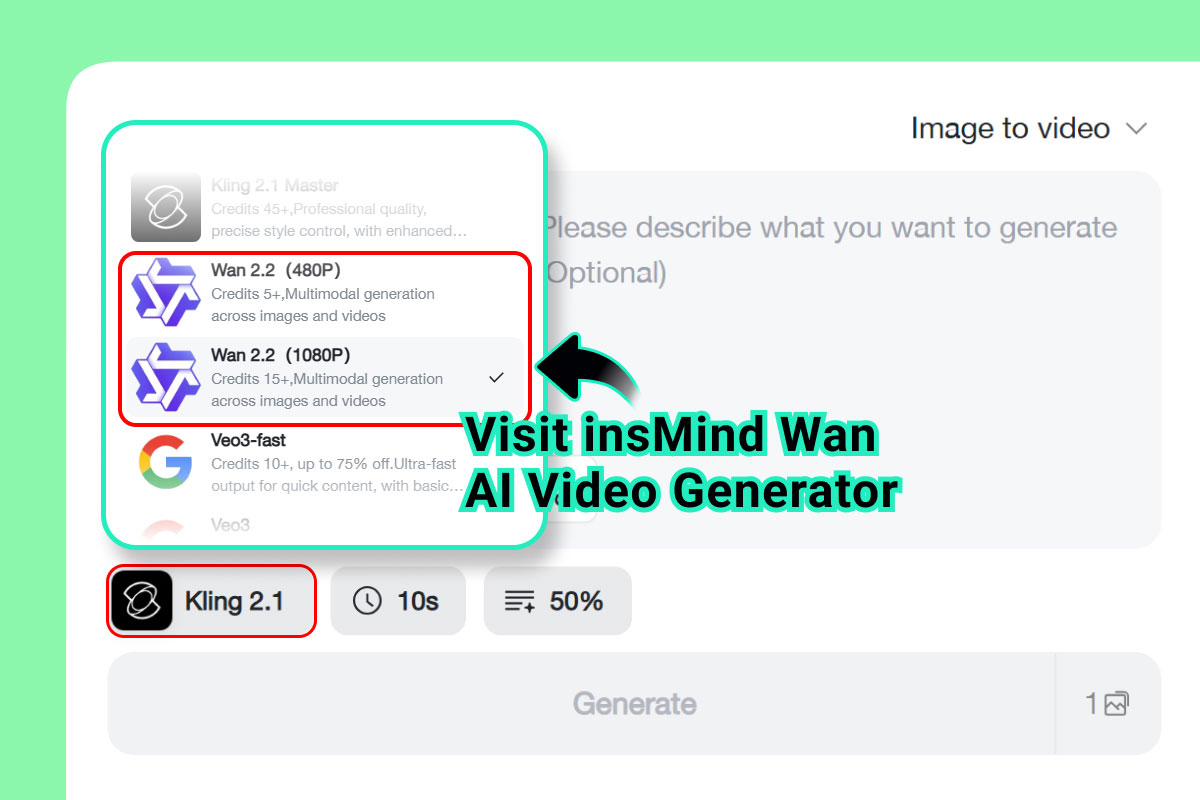The image size is (1200, 800).
Task: Click the clock icon beside 10s
Action: (x=367, y=601)
